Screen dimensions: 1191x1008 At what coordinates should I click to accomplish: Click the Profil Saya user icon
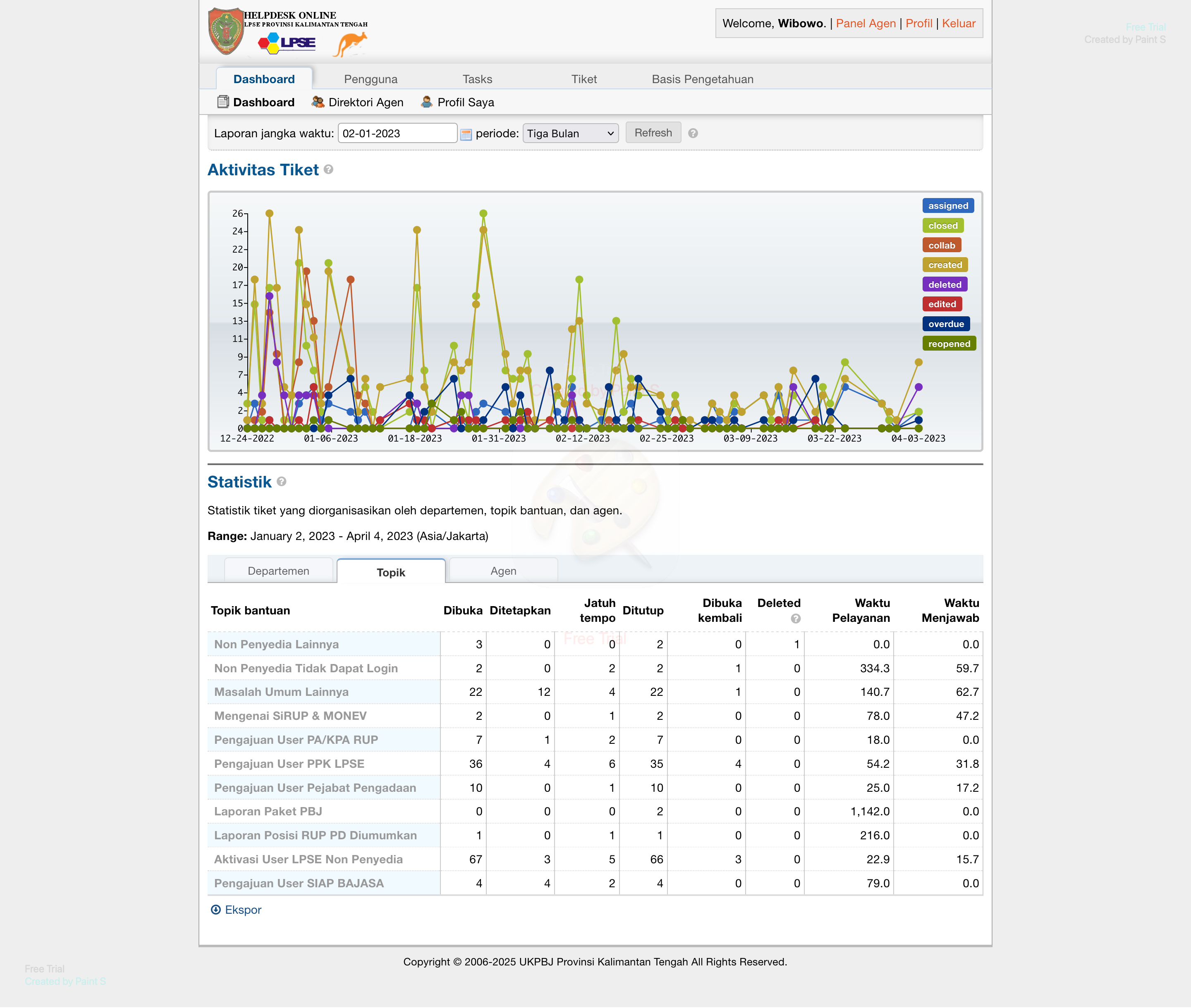coord(426,102)
